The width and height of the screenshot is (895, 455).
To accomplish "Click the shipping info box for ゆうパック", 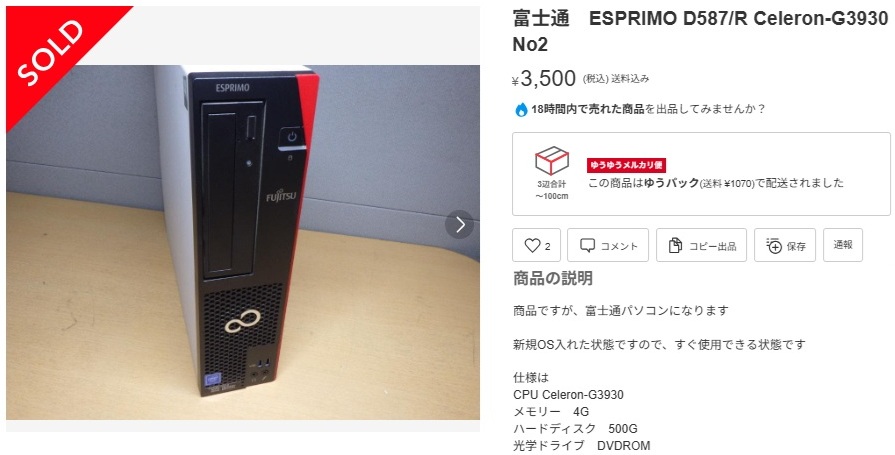I will click(x=701, y=174).
